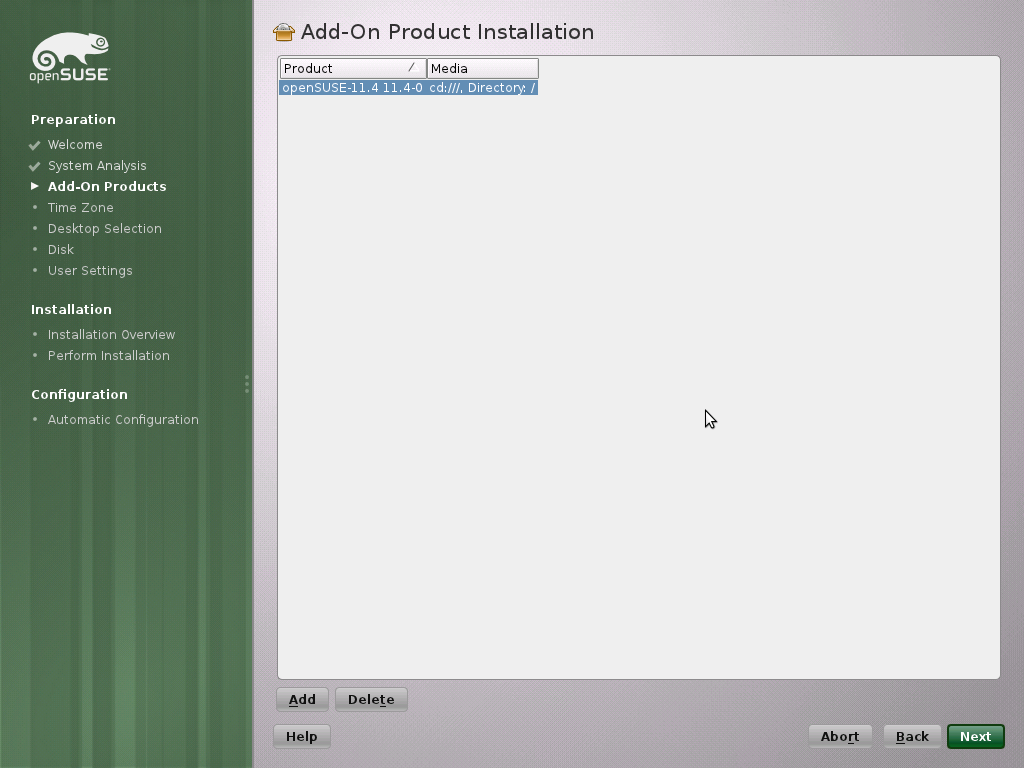Click the User Settings step
1024x768 pixels.
click(x=90, y=270)
